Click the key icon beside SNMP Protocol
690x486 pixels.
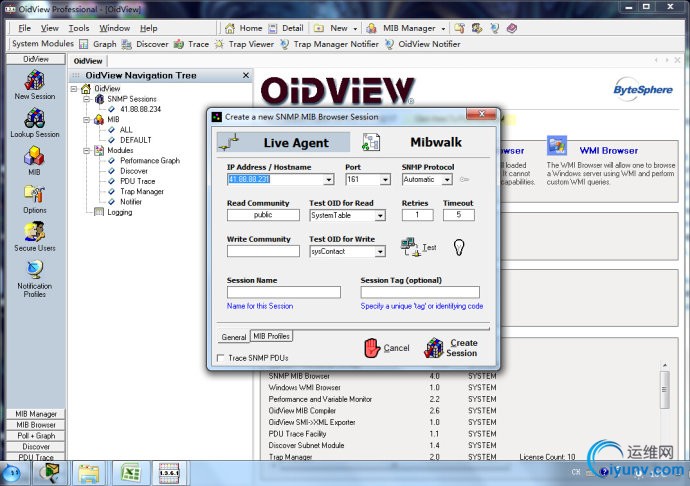click(x=464, y=179)
